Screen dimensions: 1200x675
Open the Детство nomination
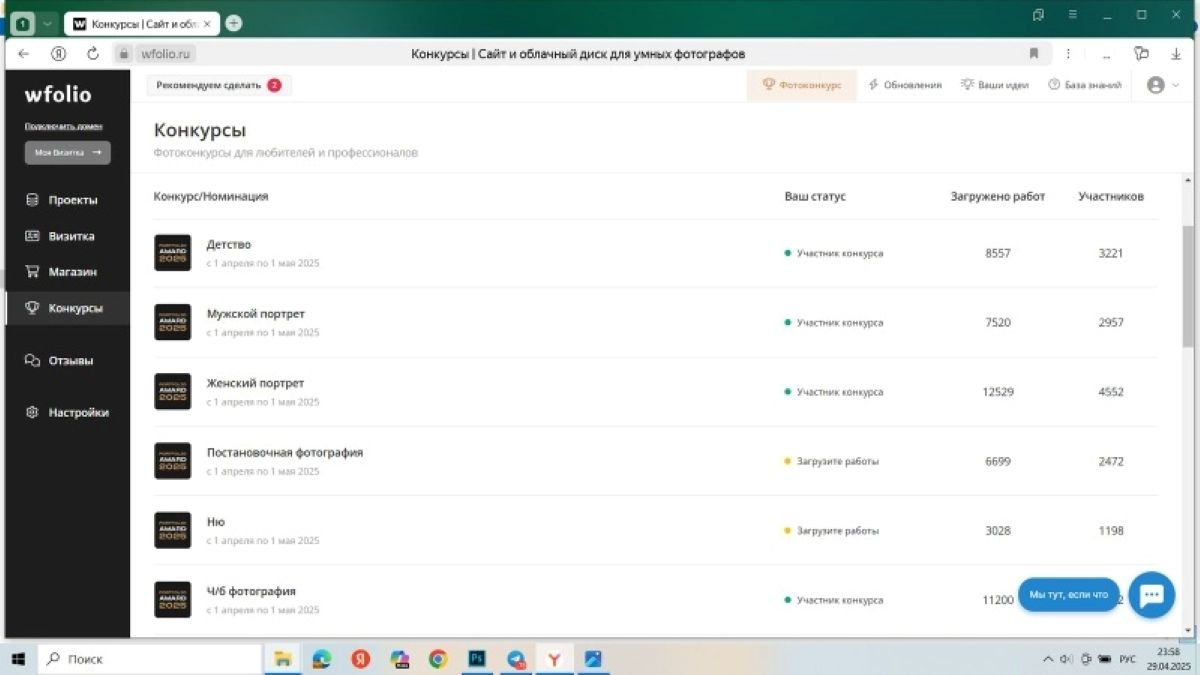(229, 245)
